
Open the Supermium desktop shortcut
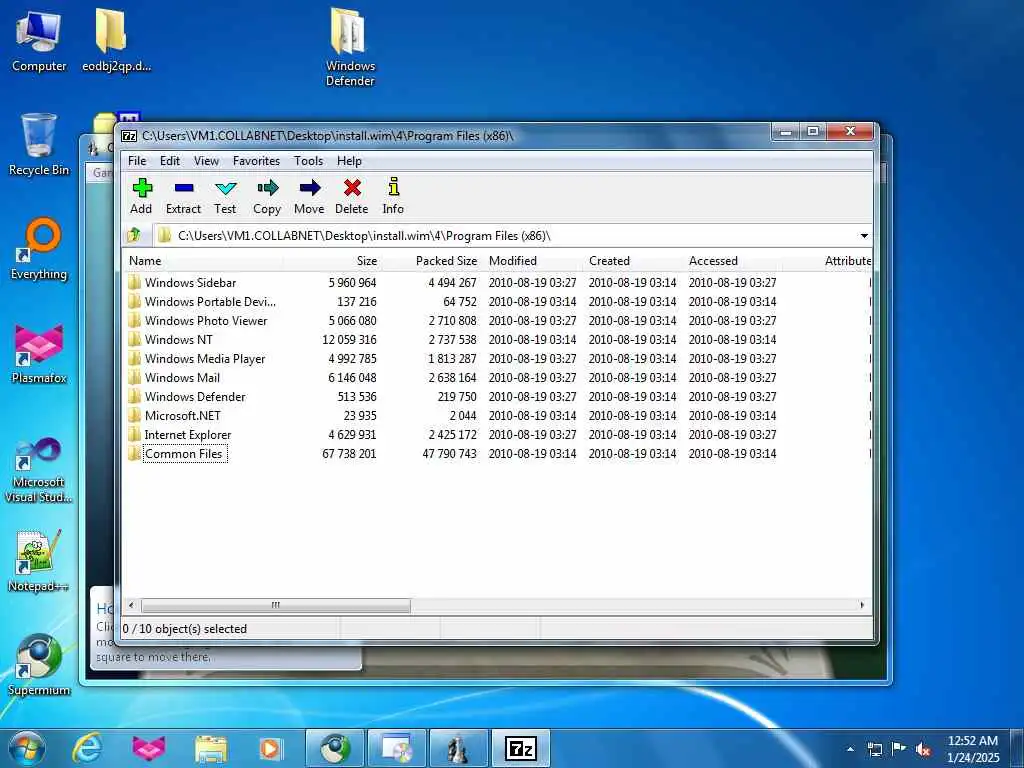[39, 664]
